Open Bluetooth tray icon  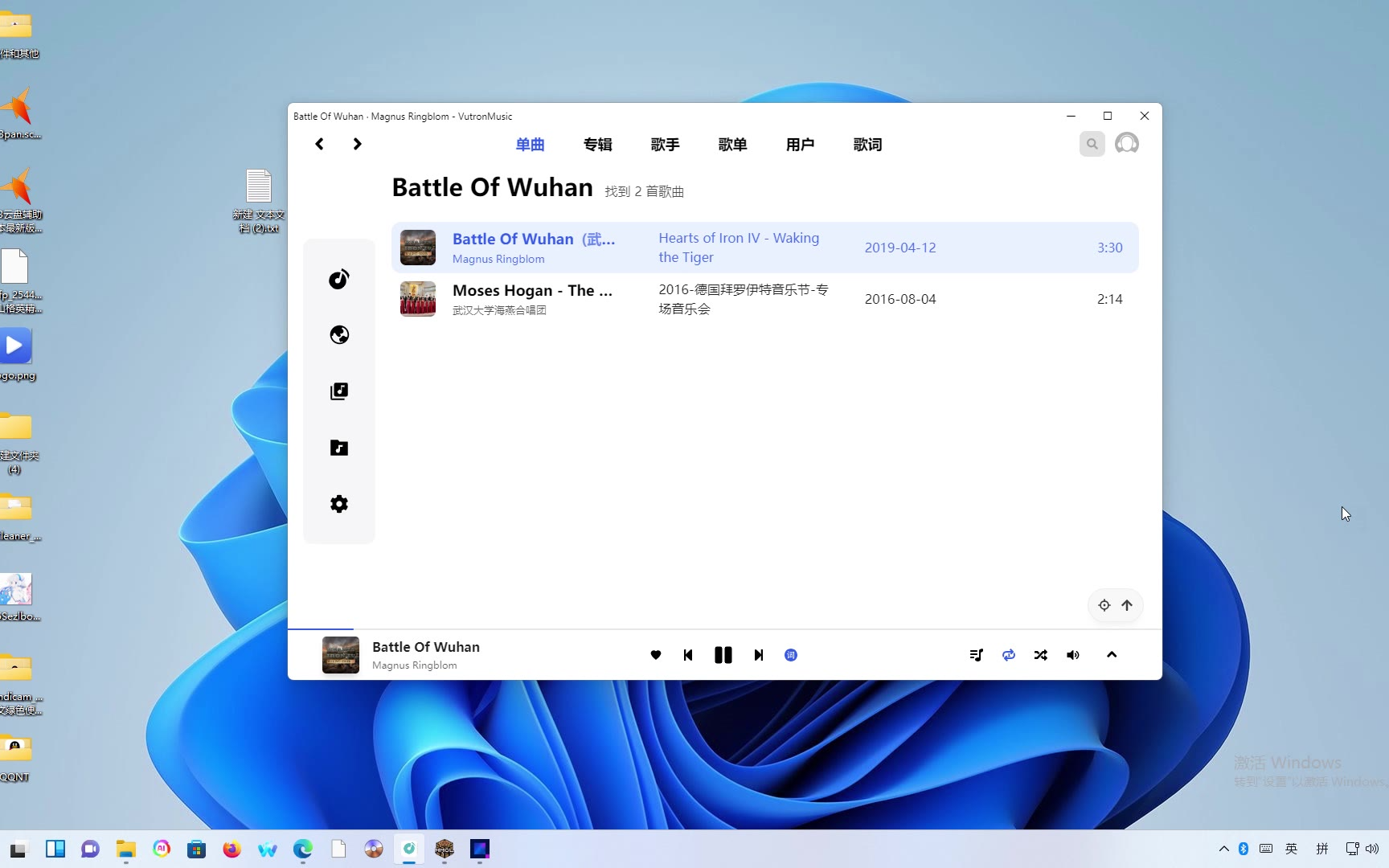coord(1244,849)
